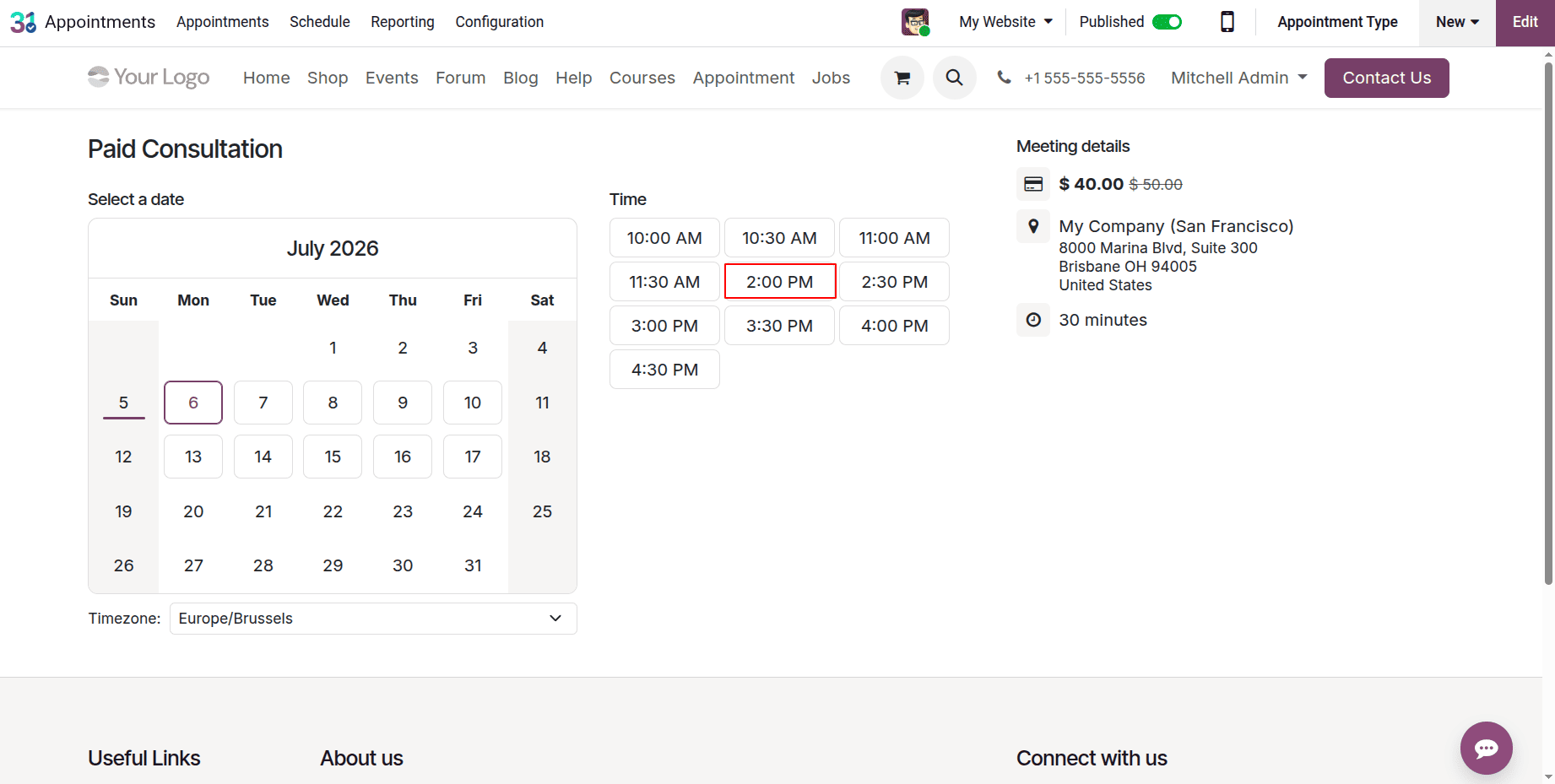Click the mobile preview phone icon
1555x784 pixels.
(x=1227, y=22)
